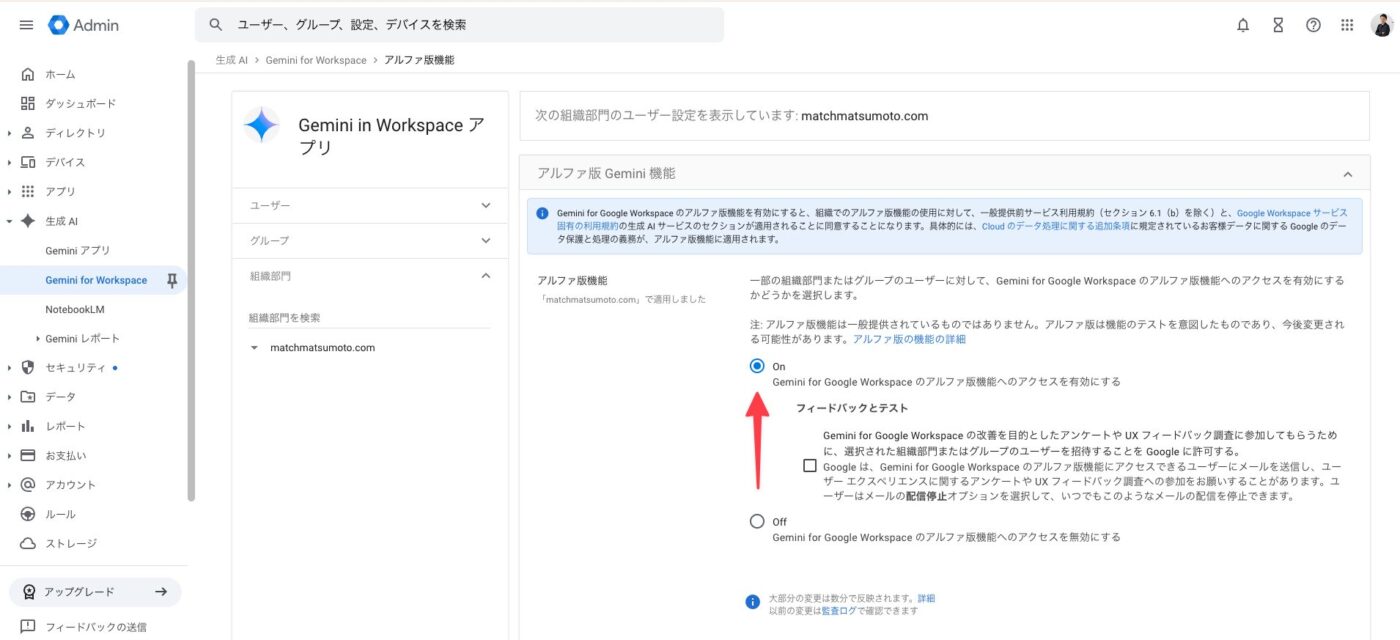1400x640 pixels.
Task: Select the Off radio button
Action: [x=757, y=521]
